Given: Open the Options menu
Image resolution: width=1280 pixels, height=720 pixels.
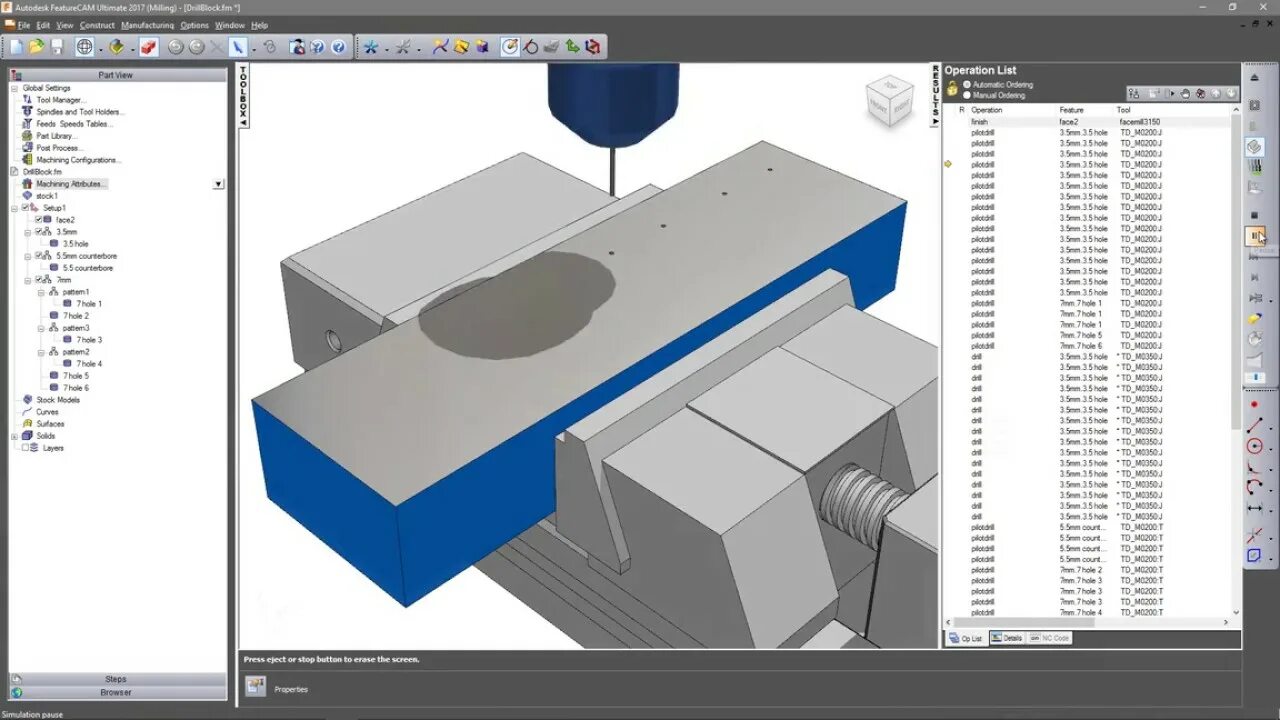Looking at the screenshot, I should tap(194, 25).
